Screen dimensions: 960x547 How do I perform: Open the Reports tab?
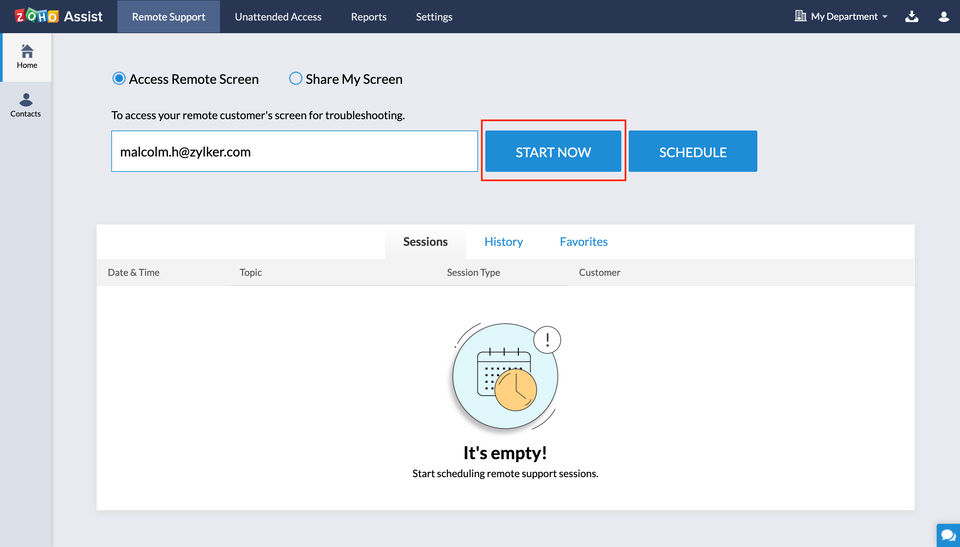tap(369, 17)
